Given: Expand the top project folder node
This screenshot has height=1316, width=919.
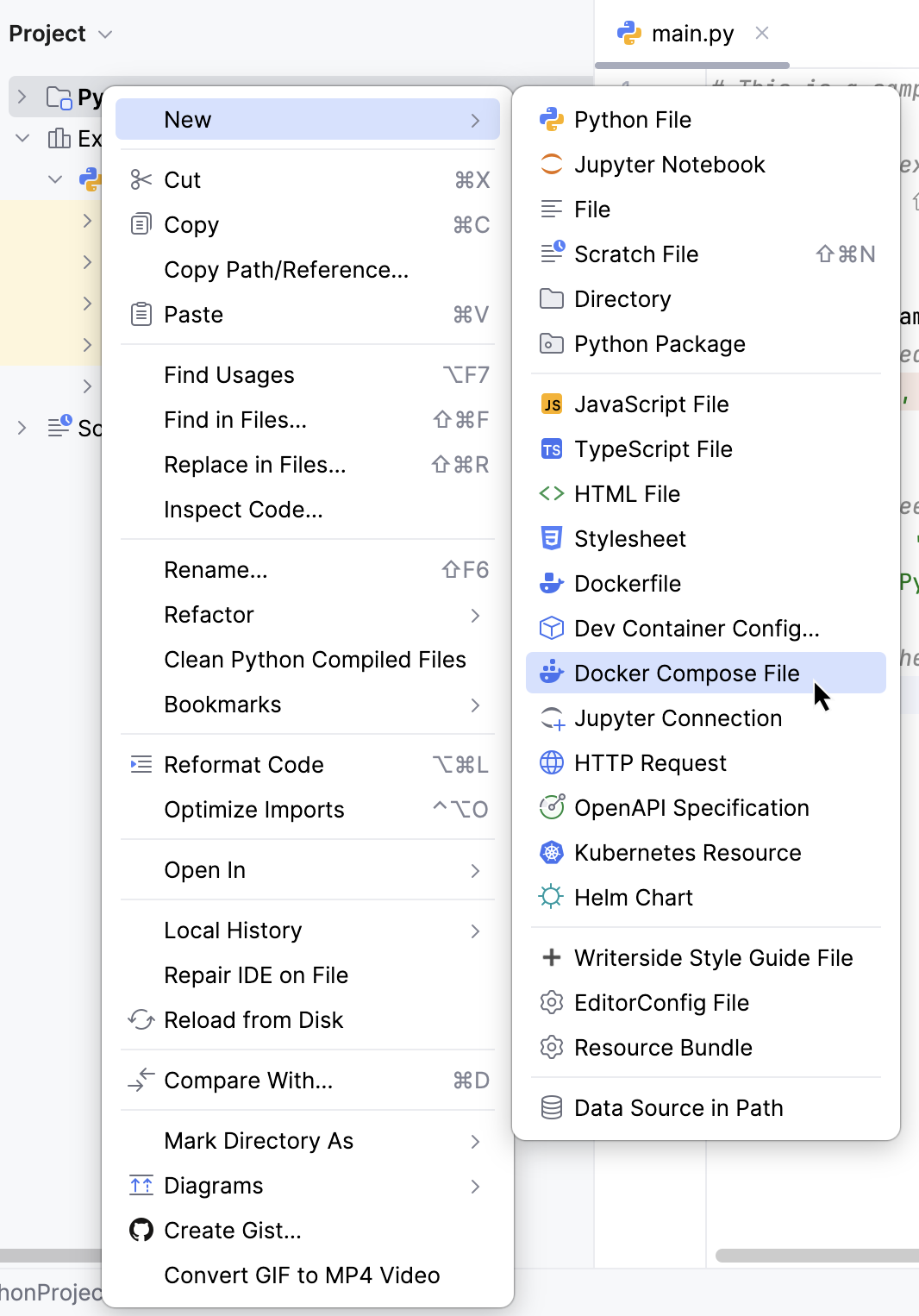Looking at the screenshot, I should (22, 97).
